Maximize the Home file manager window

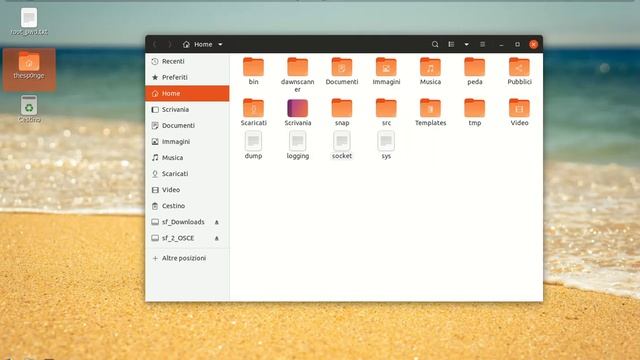[517, 44]
